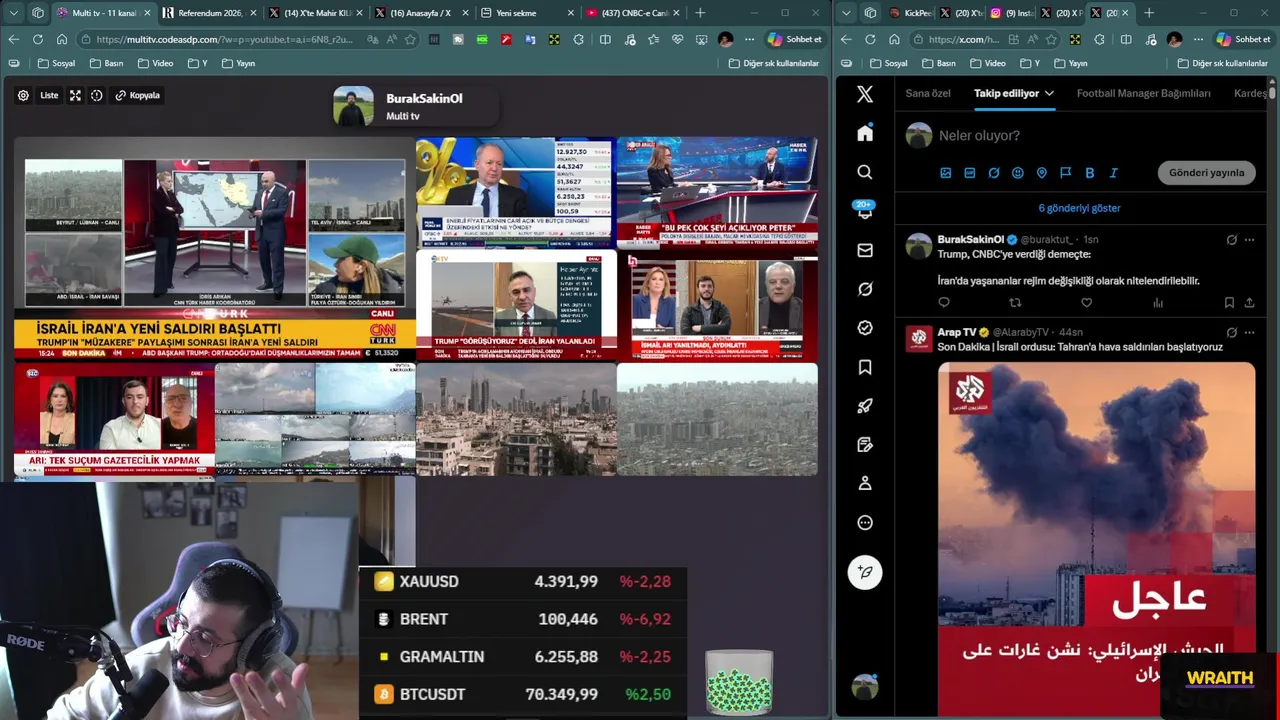Open Arap TV explosion image thumbnail
Viewport: 1280px width, 720px height.
tap(1097, 539)
